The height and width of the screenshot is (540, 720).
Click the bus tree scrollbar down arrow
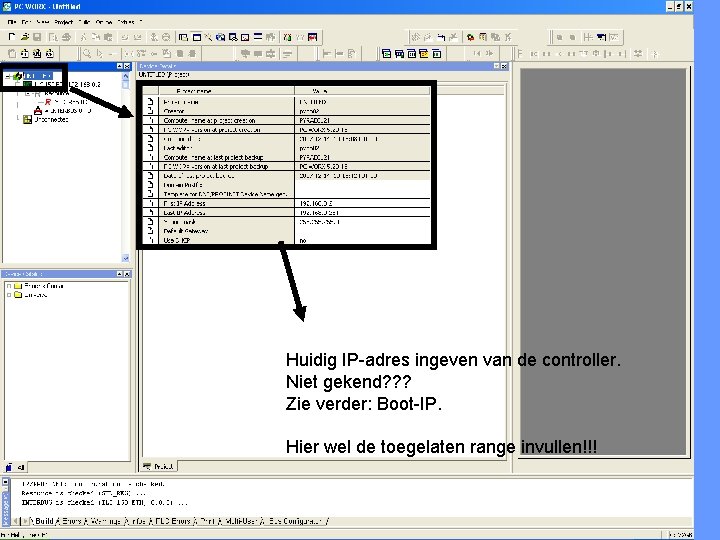125,258
